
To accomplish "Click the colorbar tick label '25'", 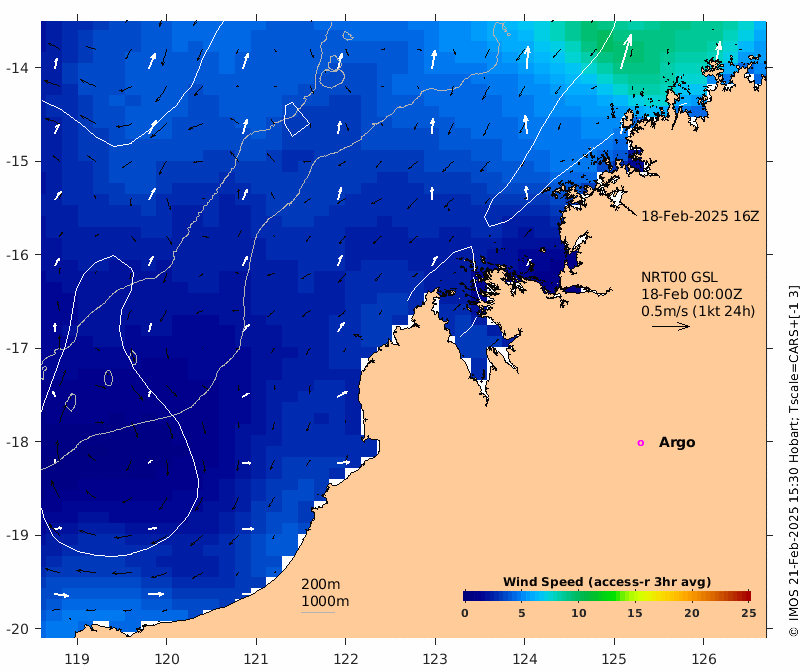I will coord(749,613).
